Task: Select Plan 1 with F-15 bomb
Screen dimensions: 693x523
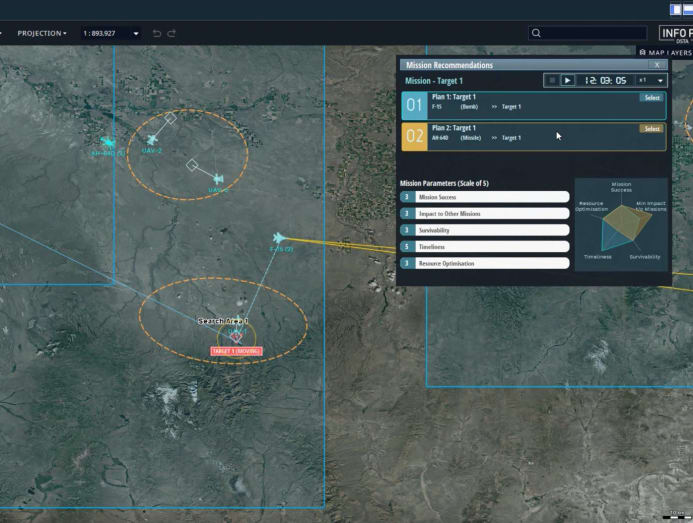Action: tap(652, 98)
